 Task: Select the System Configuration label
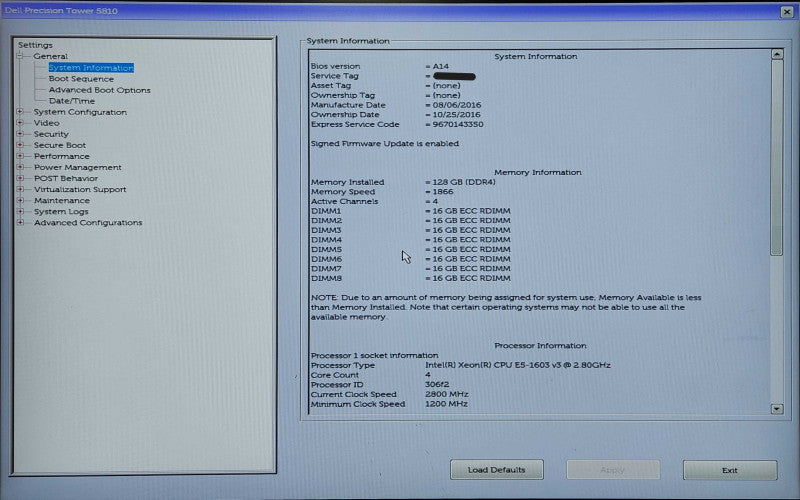[80, 112]
